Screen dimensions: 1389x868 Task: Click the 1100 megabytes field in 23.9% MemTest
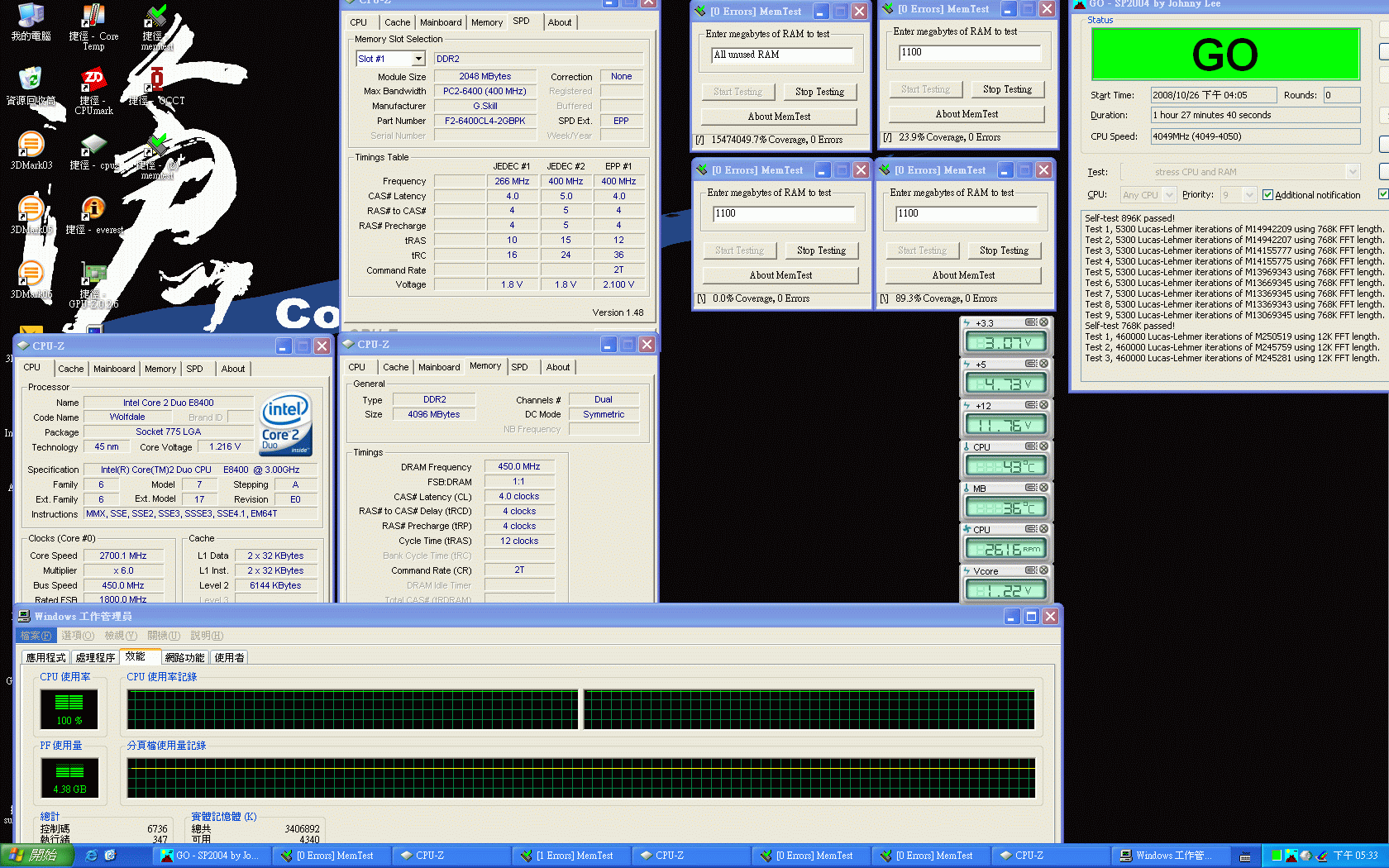click(970, 53)
